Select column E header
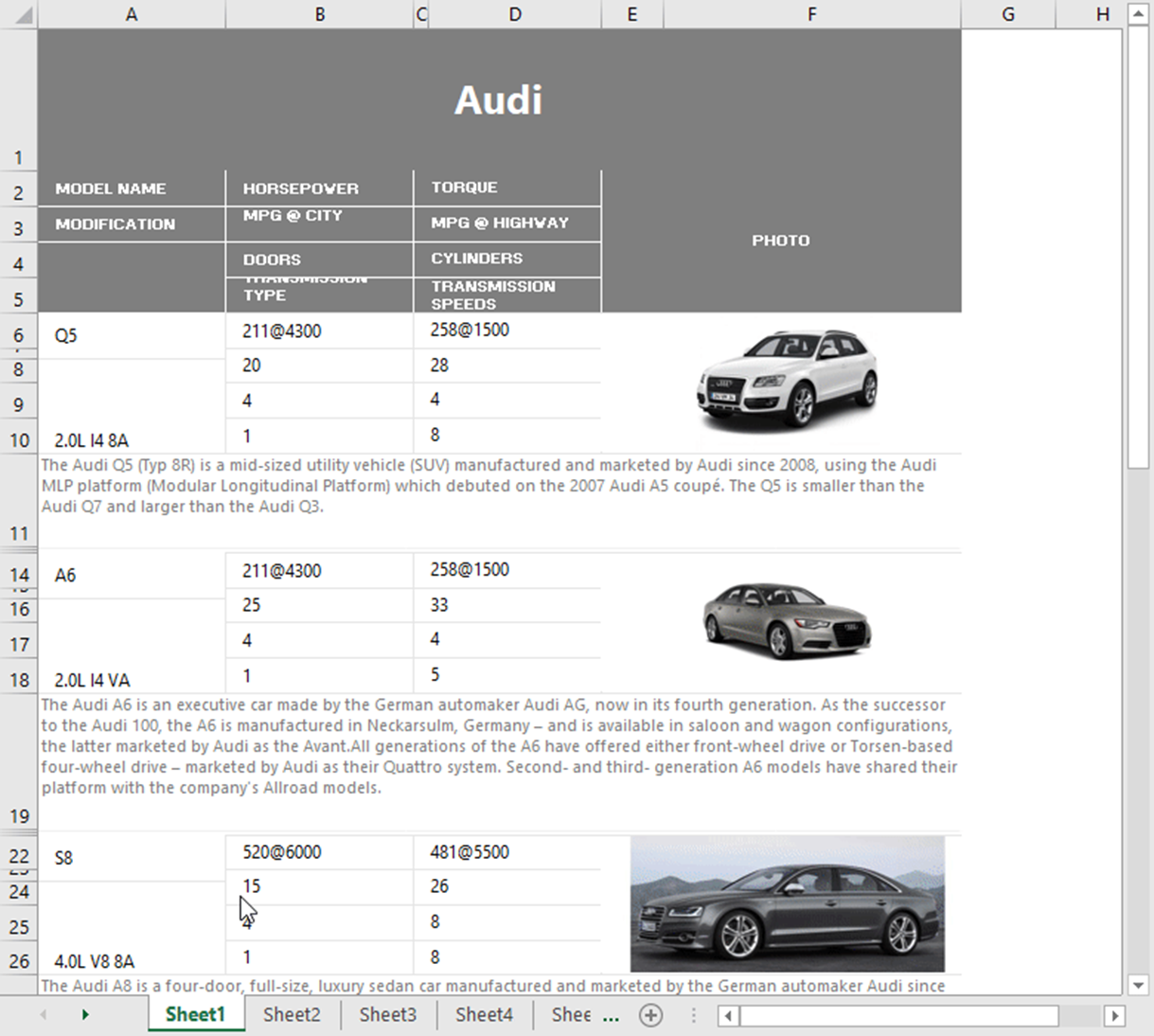This screenshot has width=1154, height=1036. 632,14
